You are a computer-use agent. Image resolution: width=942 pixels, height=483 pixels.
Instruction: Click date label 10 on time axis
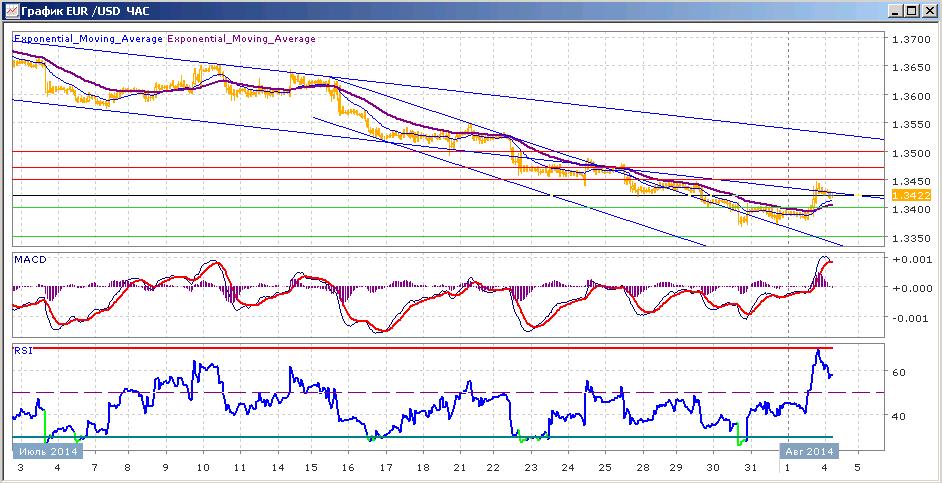click(203, 467)
